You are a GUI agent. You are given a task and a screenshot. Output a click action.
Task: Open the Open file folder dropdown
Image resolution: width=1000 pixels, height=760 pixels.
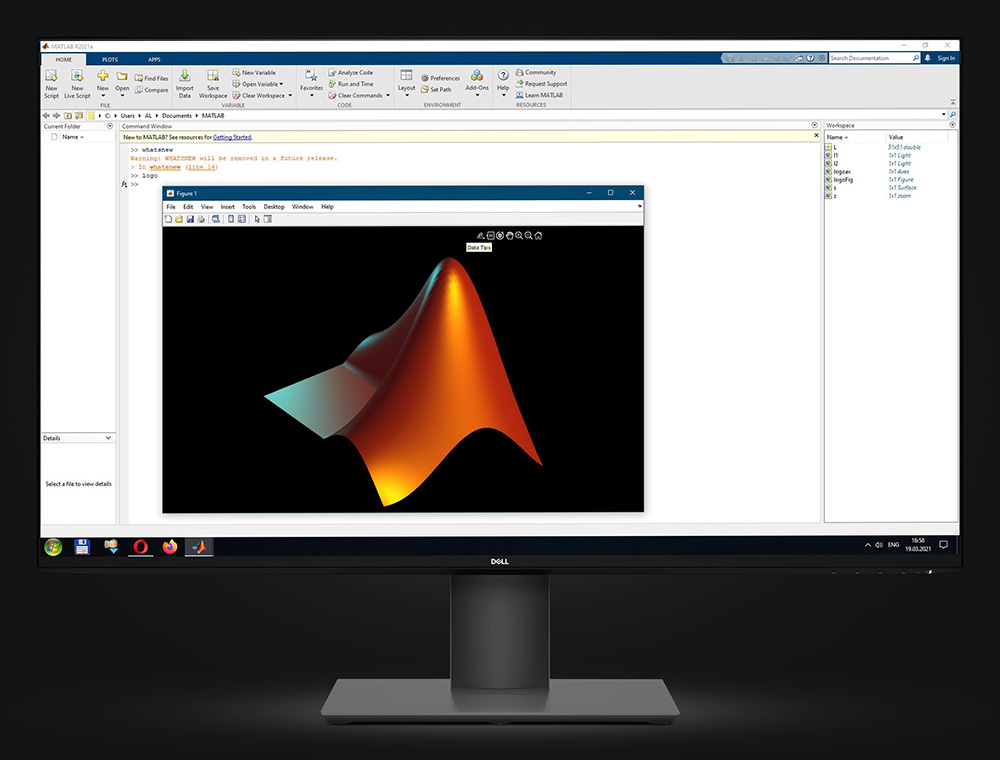click(122, 84)
